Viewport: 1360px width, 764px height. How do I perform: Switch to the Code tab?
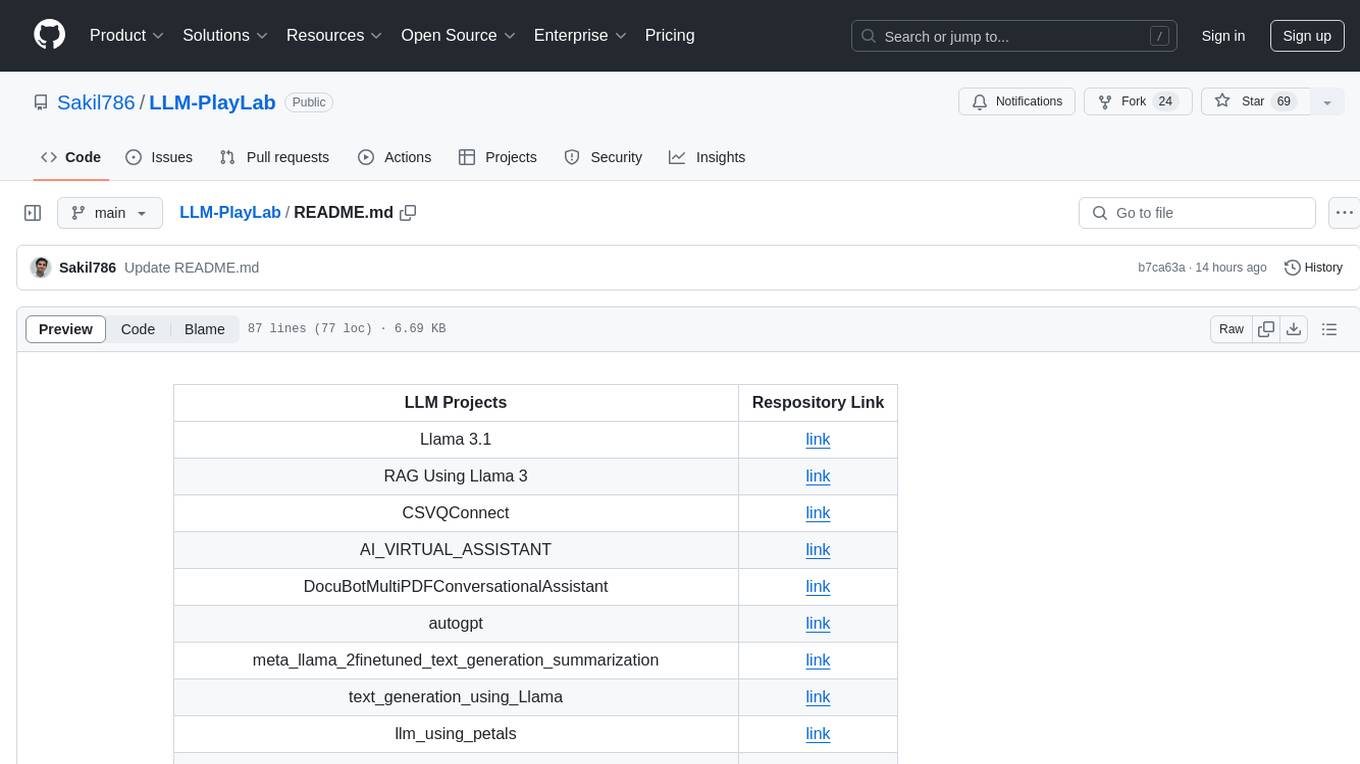pyautogui.click(x=71, y=157)
